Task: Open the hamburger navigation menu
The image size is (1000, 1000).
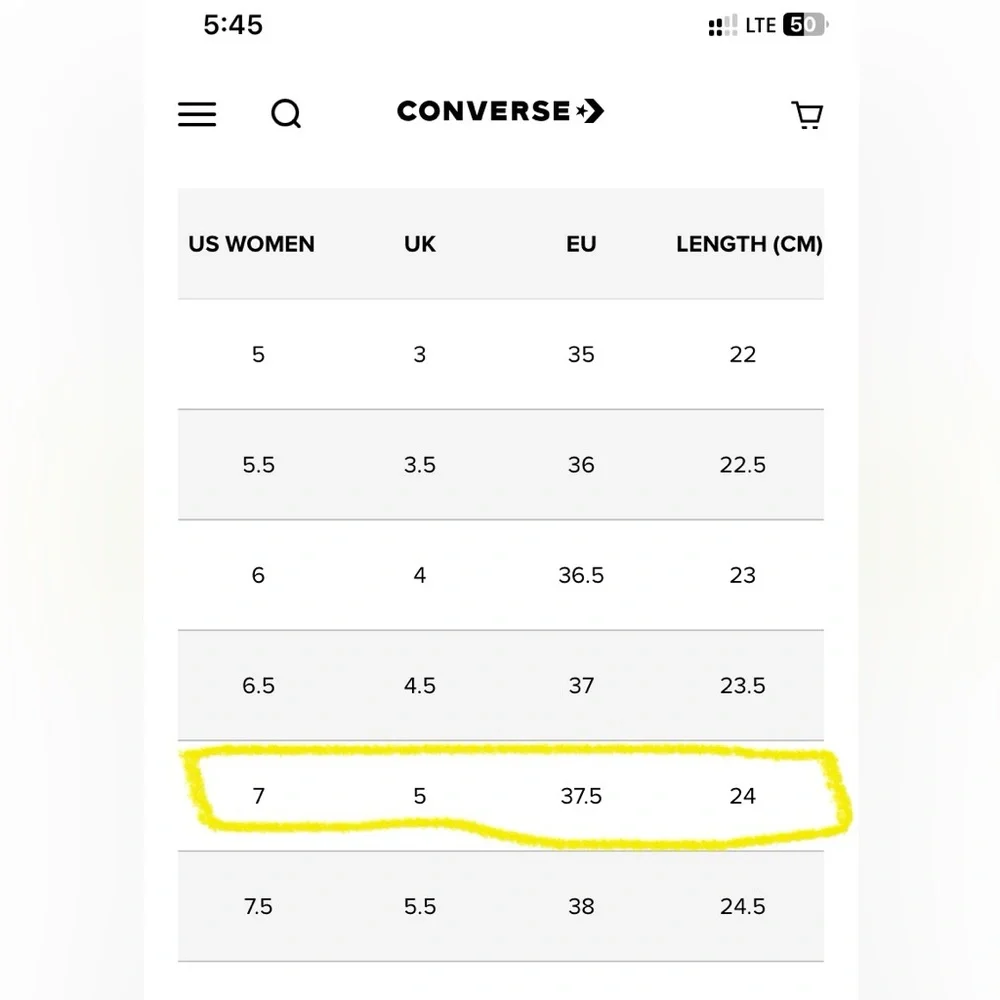Action: coord(197,114)
